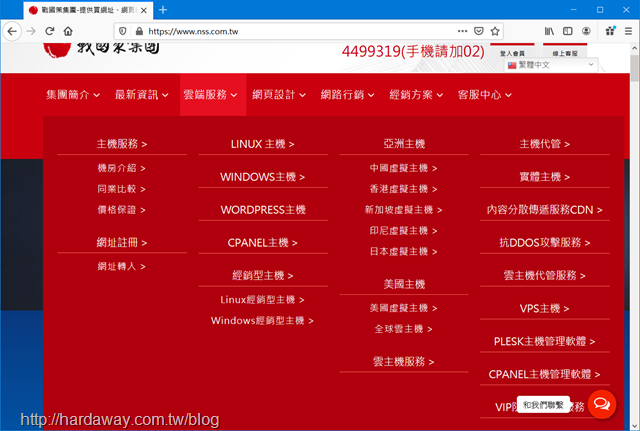The width and height of the screenshot is (640, 431).
Task: Click the URL address field
Action: (300, 31)
